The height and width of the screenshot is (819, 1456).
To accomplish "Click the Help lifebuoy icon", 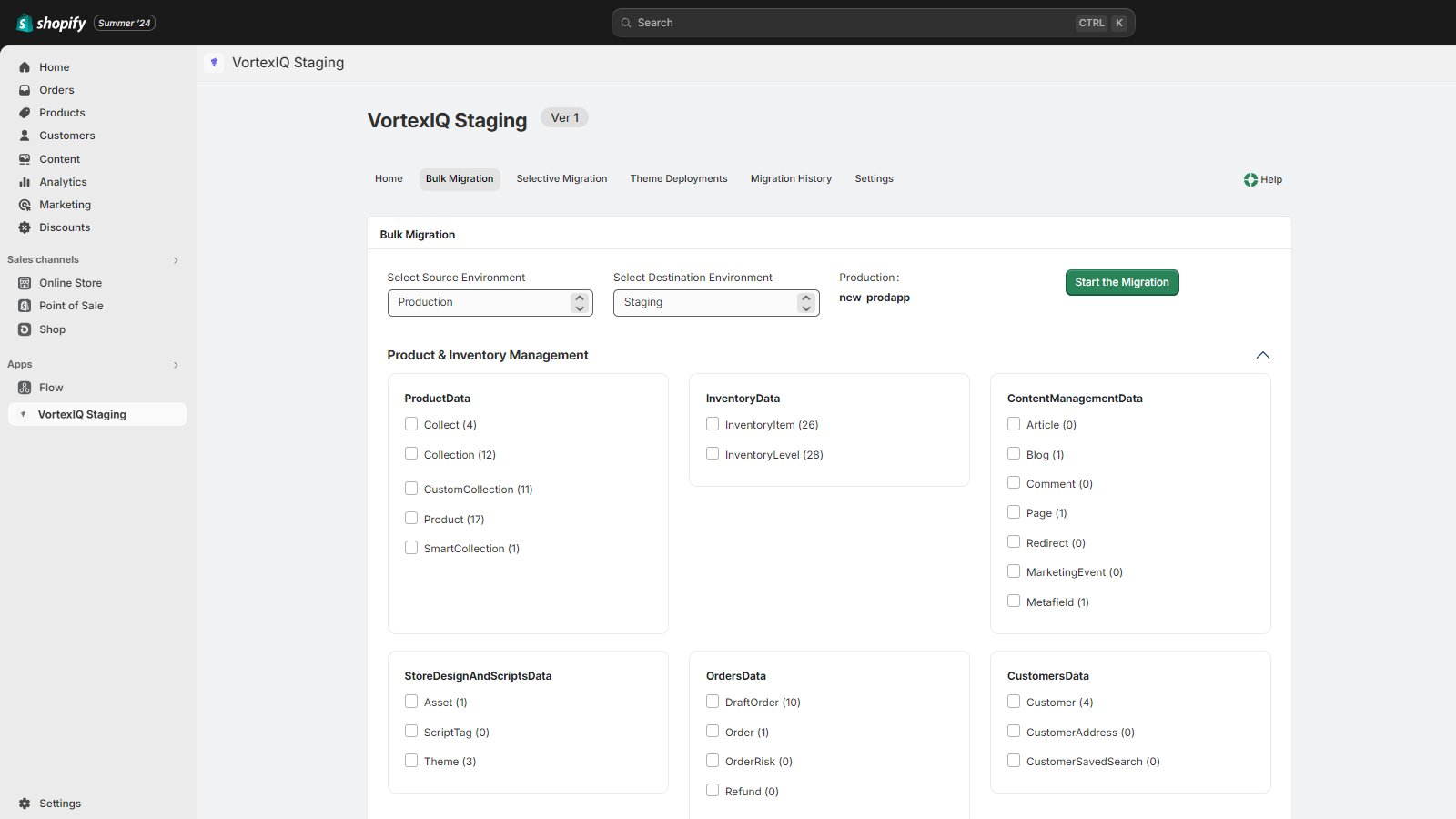I will click(1250, 180).
